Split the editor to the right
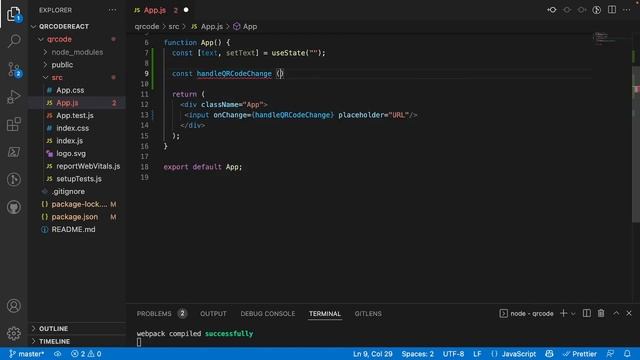 tap(612, 10)
